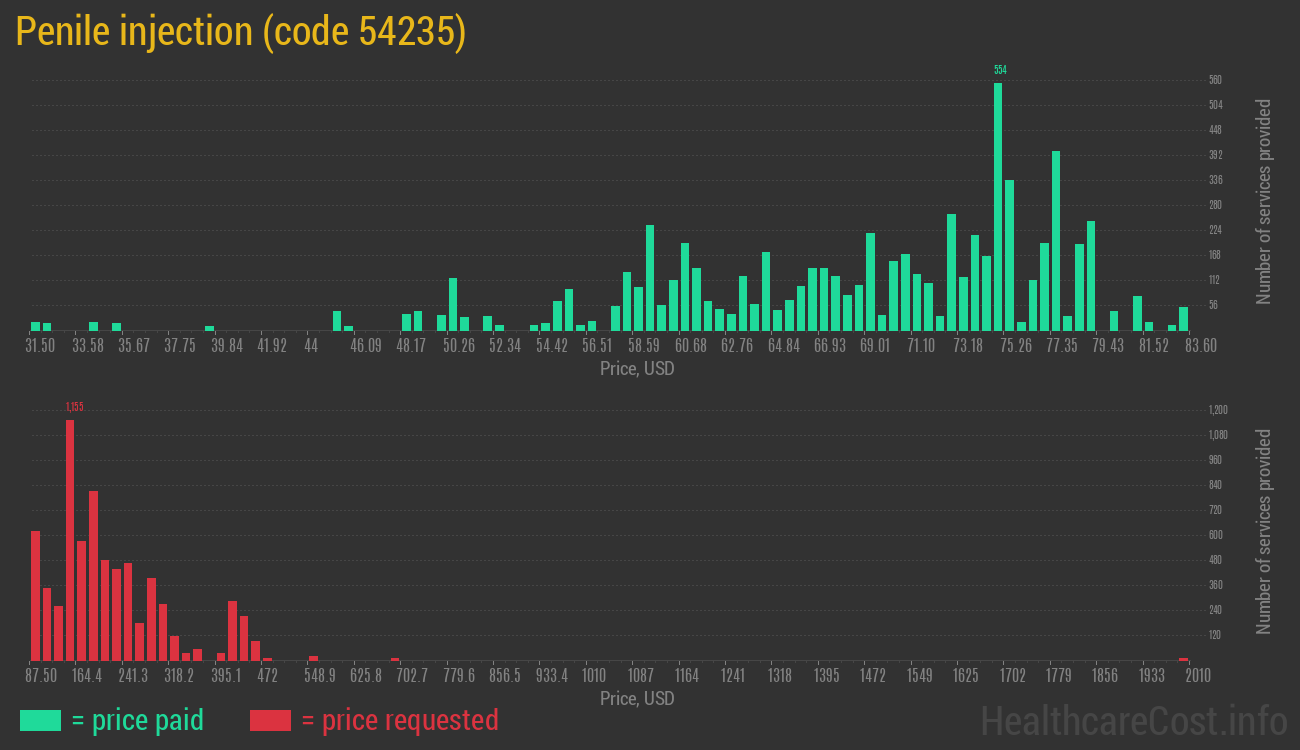Click the red price requested legend swatch
The image size is (1300, 750).
click(270, 720)
